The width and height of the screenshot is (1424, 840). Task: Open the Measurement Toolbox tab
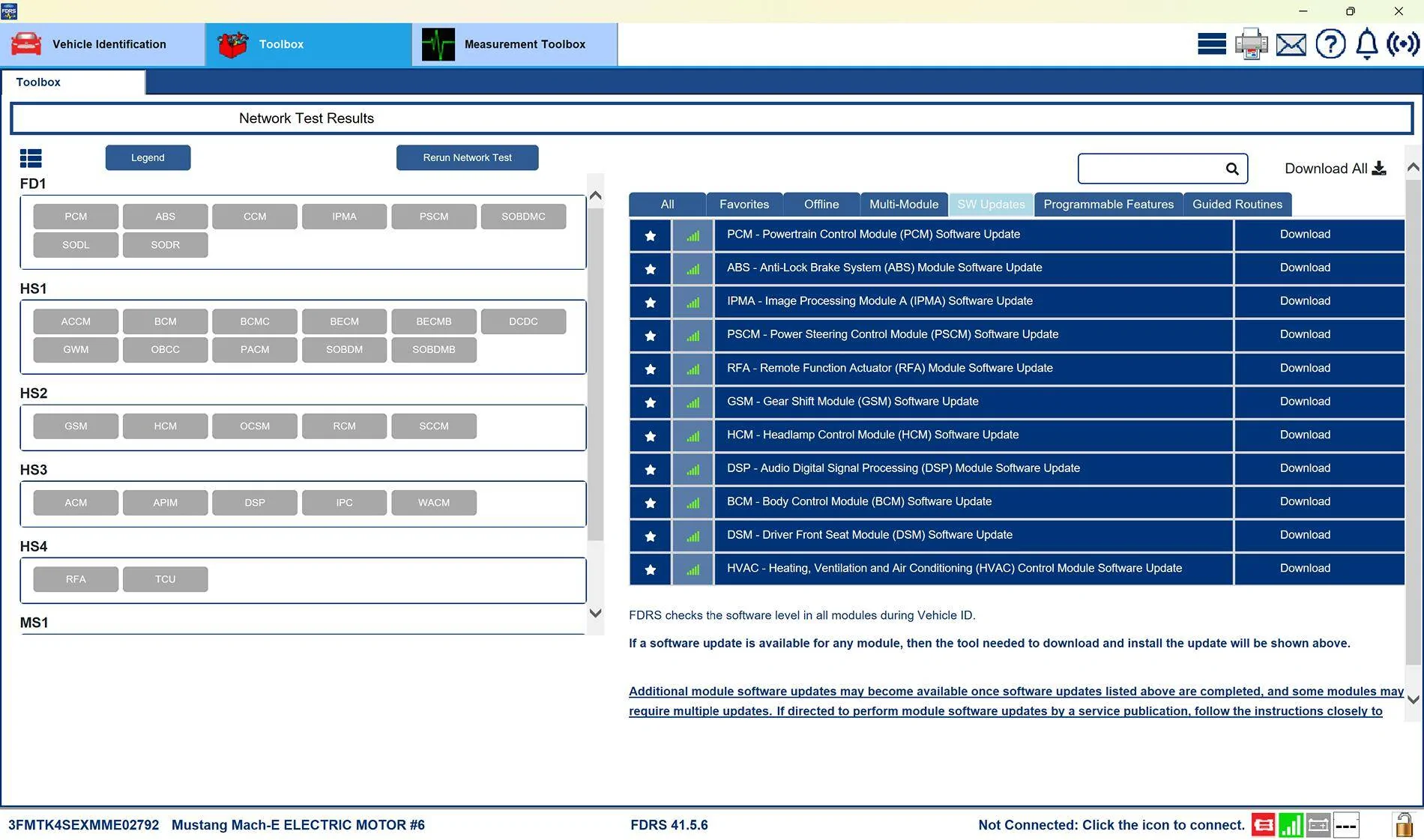click(x=514, y=44)
